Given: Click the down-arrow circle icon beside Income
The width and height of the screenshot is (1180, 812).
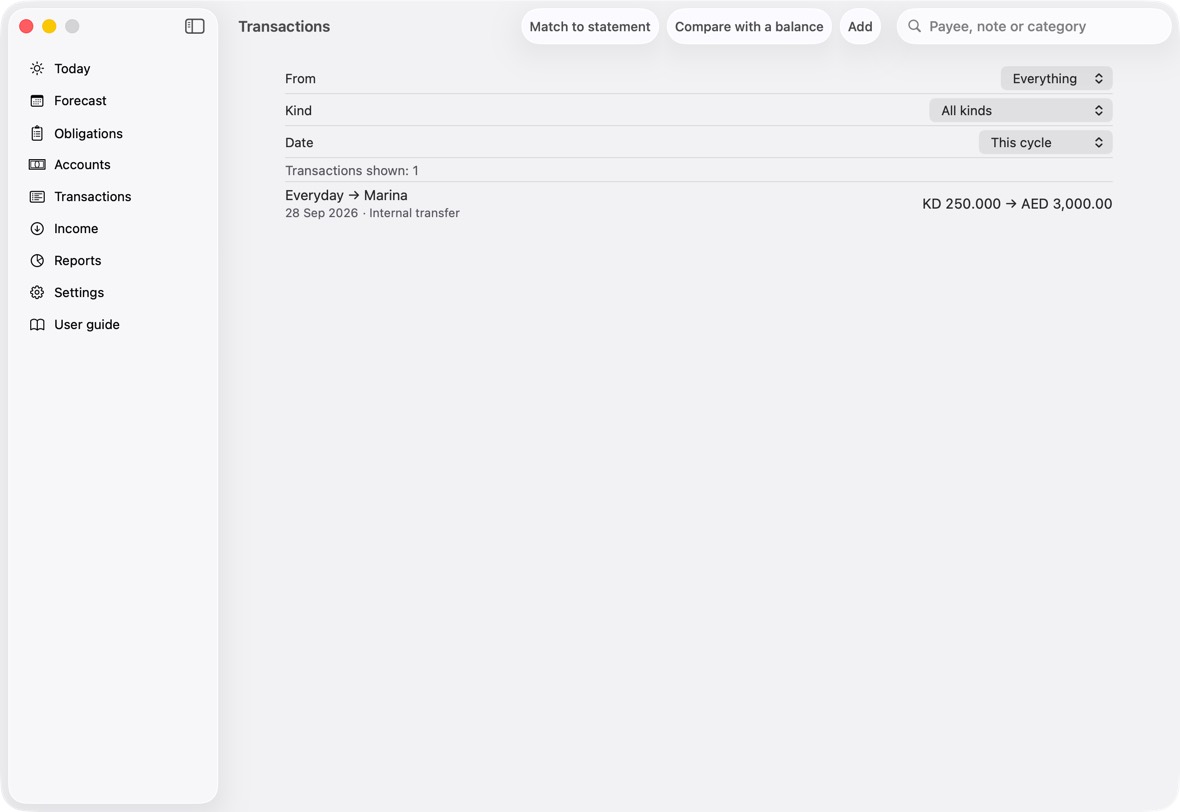Looking at the screenshot, I should (x=37, y=229).
